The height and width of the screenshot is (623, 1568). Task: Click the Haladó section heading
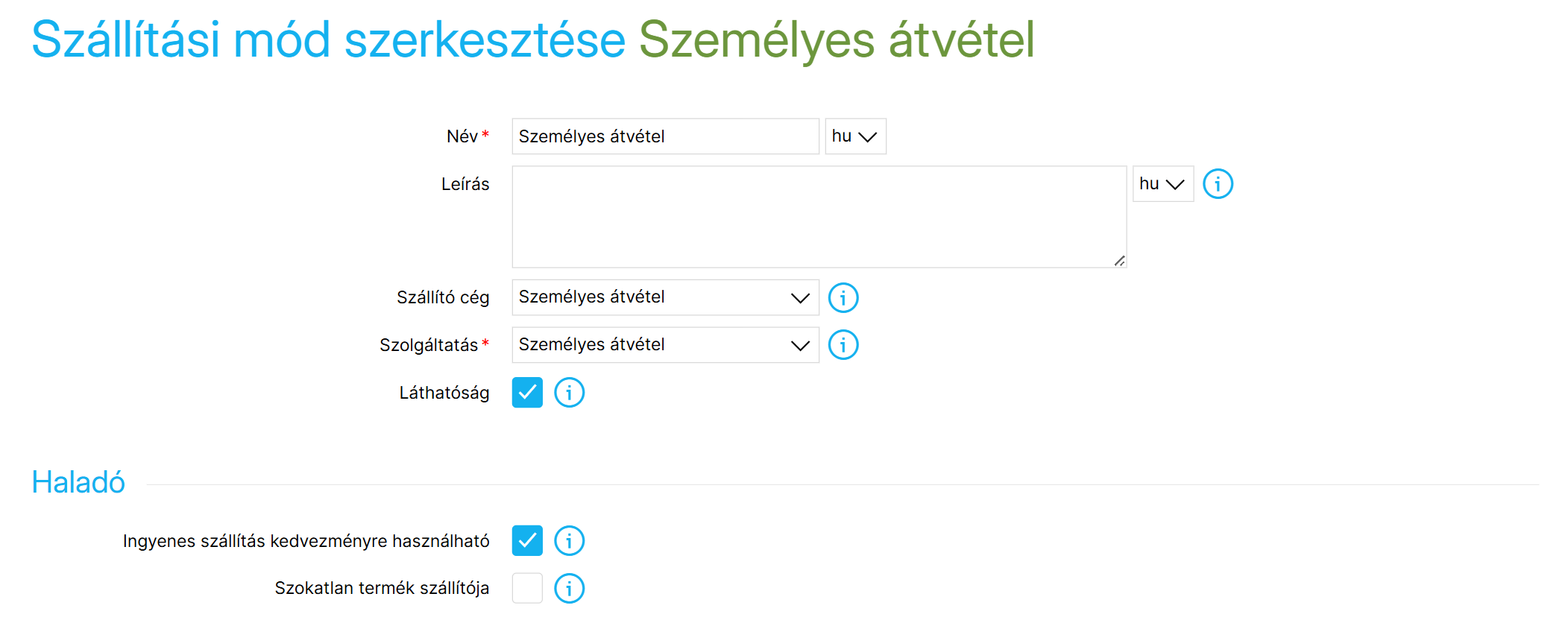coord(78,483)
